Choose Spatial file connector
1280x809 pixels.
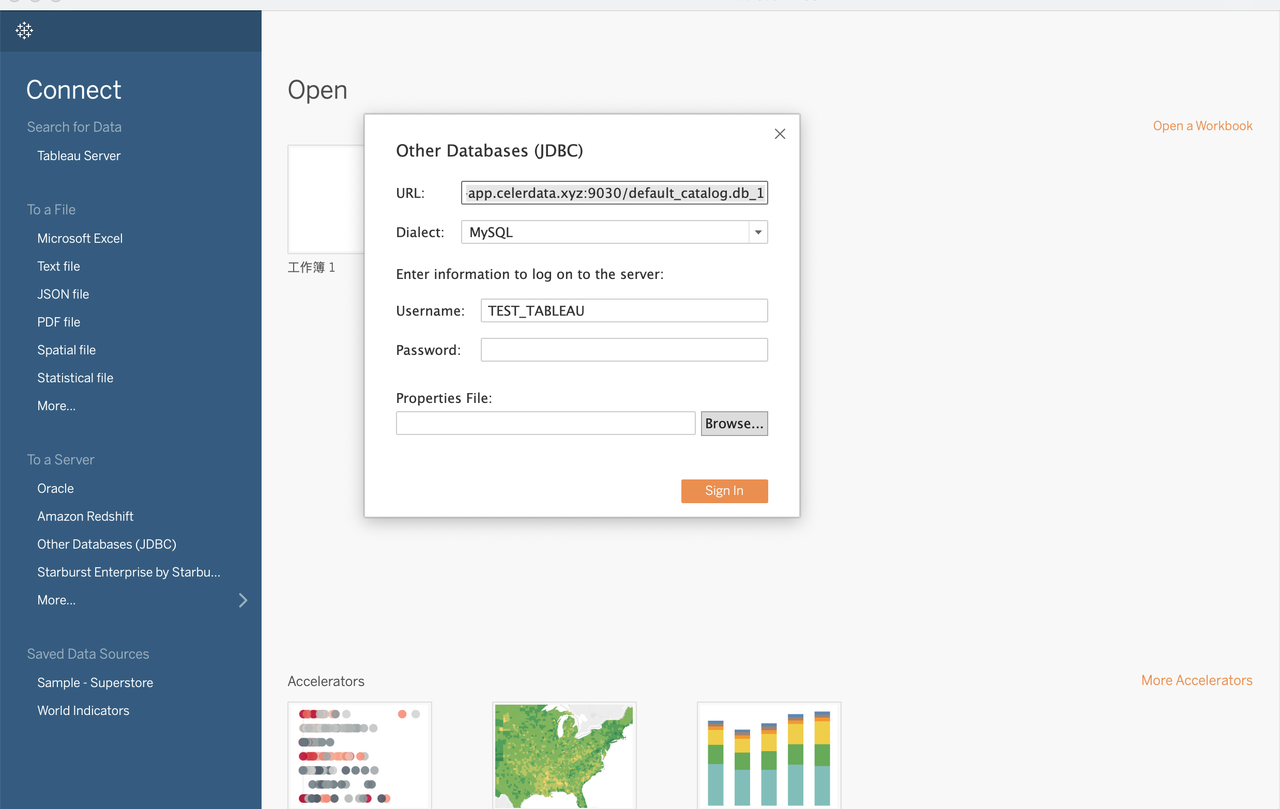pyautogui.click(x=66, y=350)
